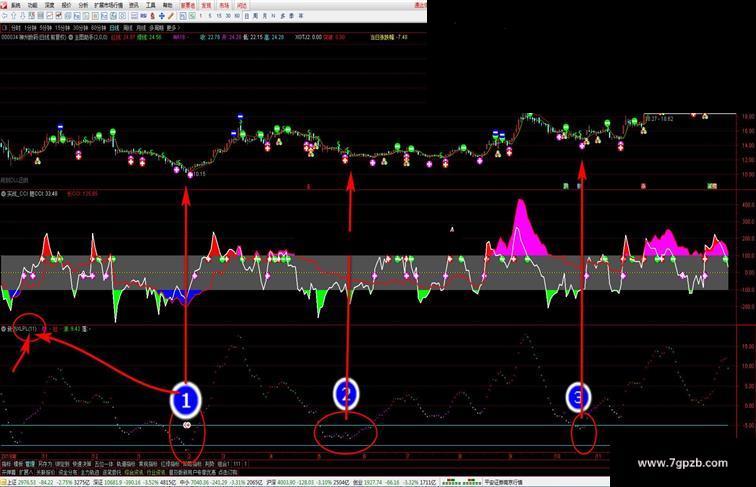Switch to the 分时 chart tab
The height and width of the screenshot is (487, 756).
point(16,28)
